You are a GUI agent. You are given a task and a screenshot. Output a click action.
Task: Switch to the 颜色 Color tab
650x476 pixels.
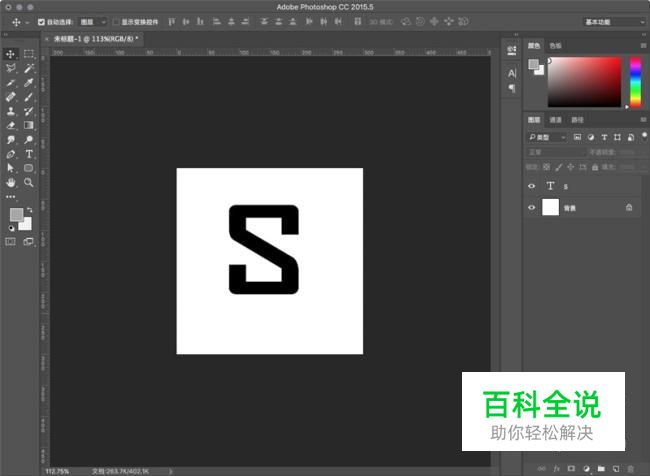pyautogui.click(x=534, y=46)
